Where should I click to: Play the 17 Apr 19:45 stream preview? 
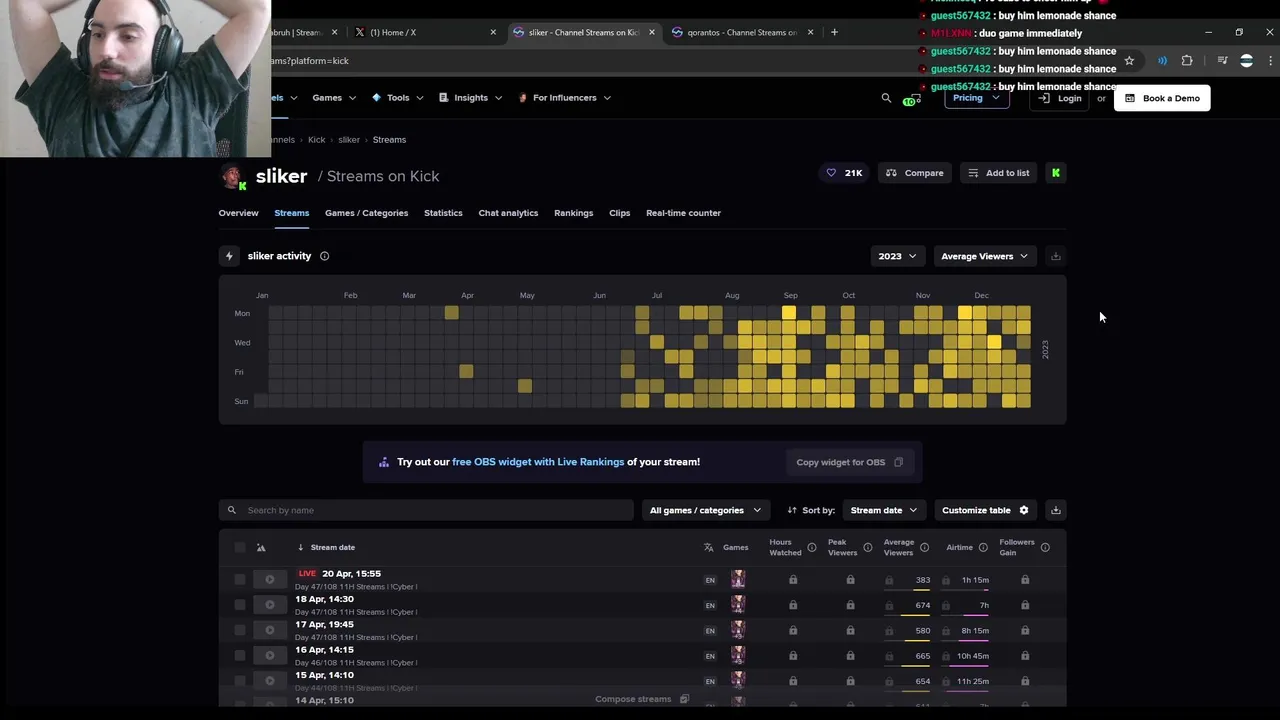(270, 630)
